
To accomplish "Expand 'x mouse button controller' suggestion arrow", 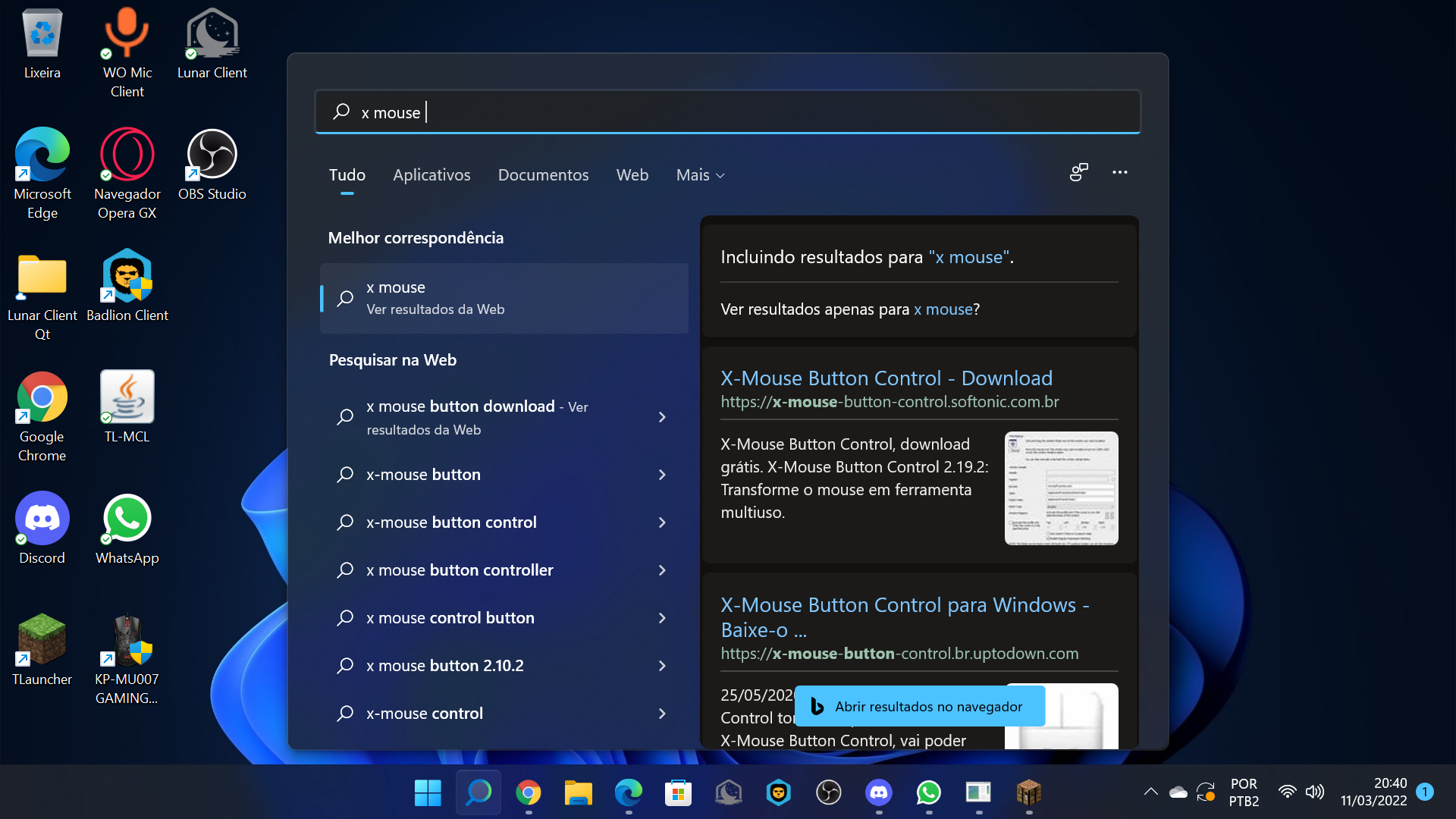I will pos(662,570).
